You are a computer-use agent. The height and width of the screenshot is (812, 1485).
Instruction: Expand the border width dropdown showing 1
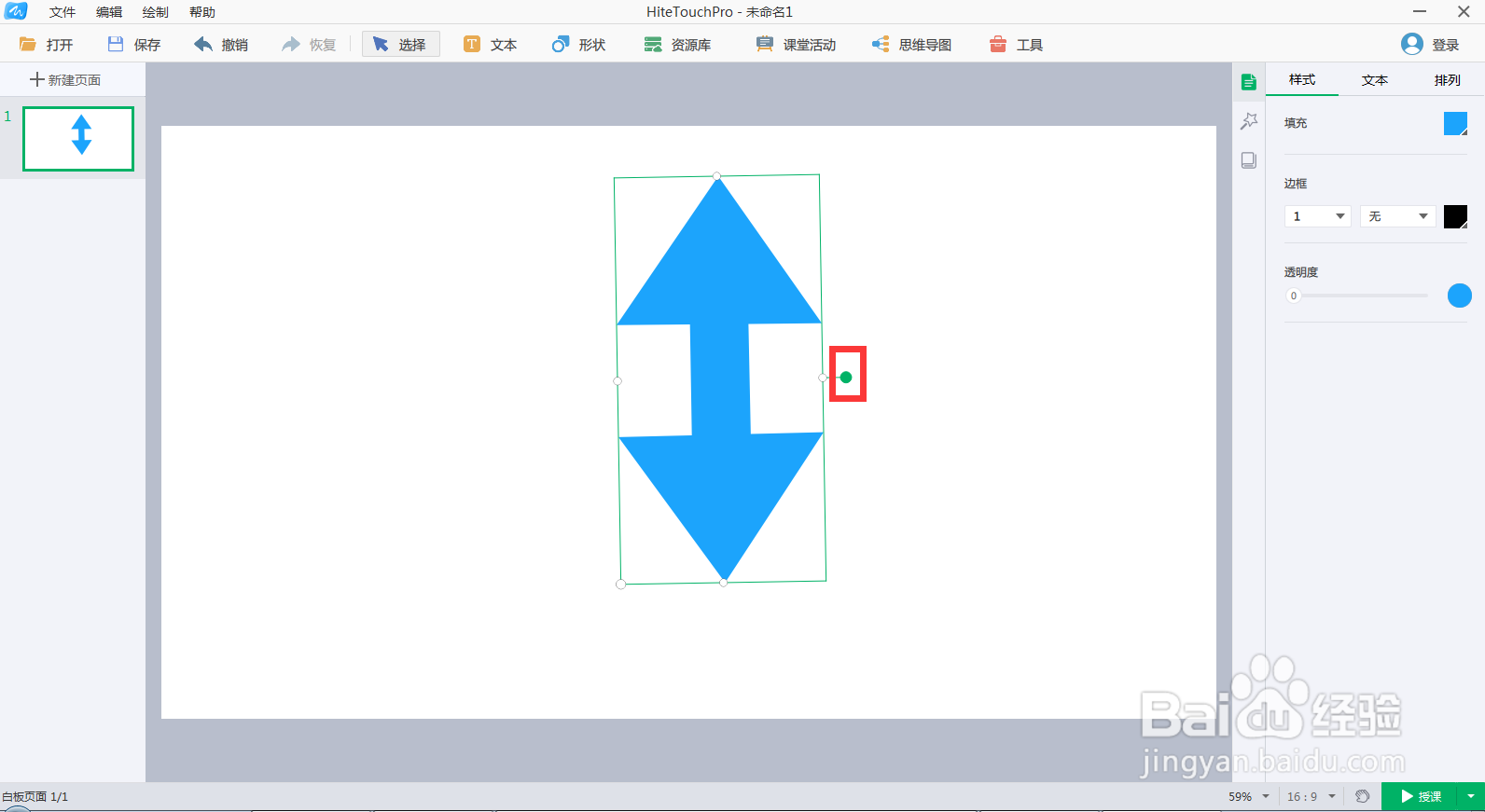point(1318,216)
